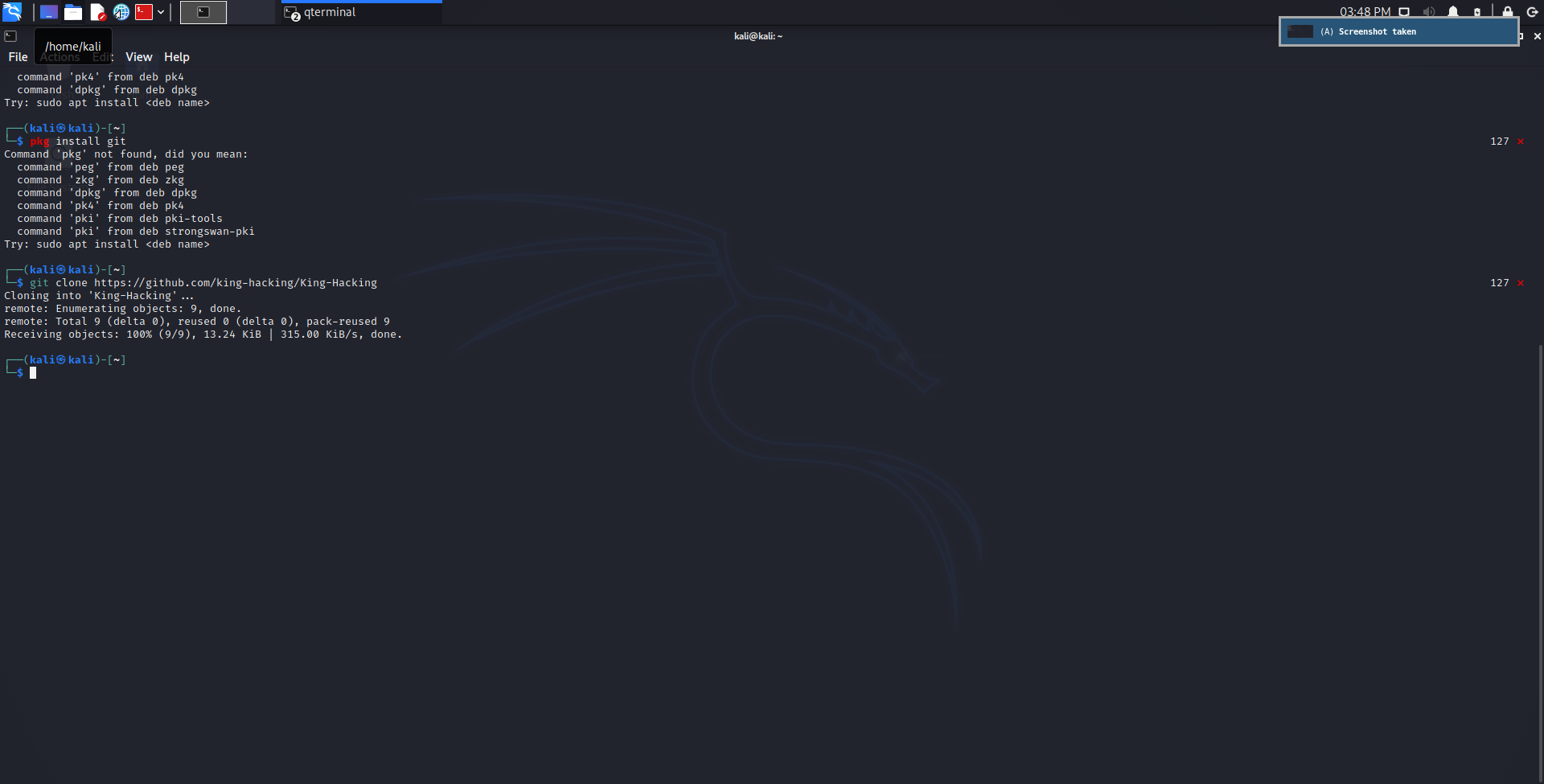Screen dimensions: 1544x784
Task: Expand the terminal launcher dropdown arrow
Action: pyautogui.click(x=161, y=12)
